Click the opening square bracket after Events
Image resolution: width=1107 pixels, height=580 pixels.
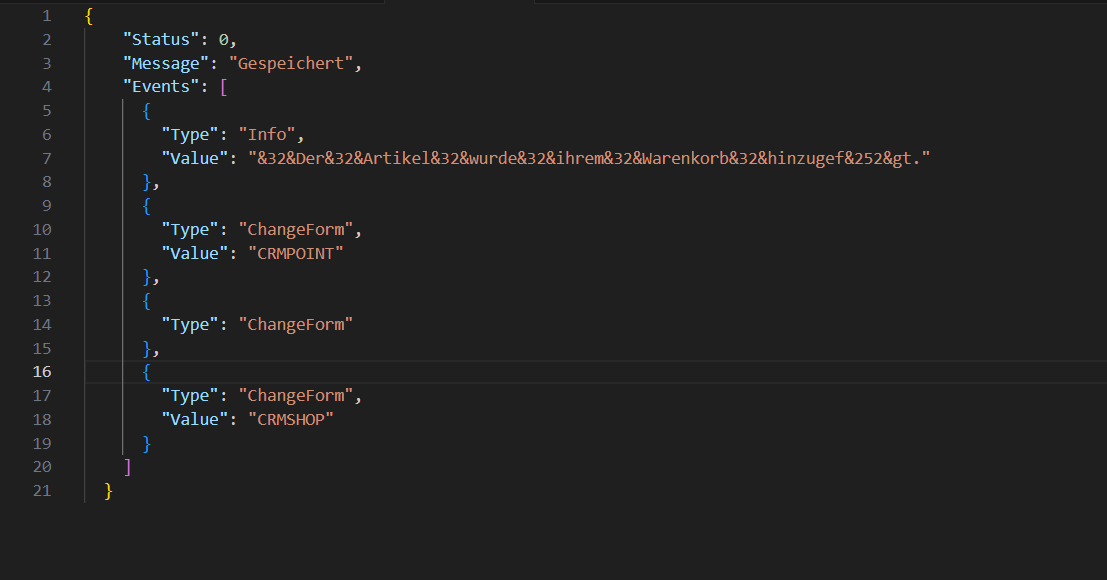point(224,87)
